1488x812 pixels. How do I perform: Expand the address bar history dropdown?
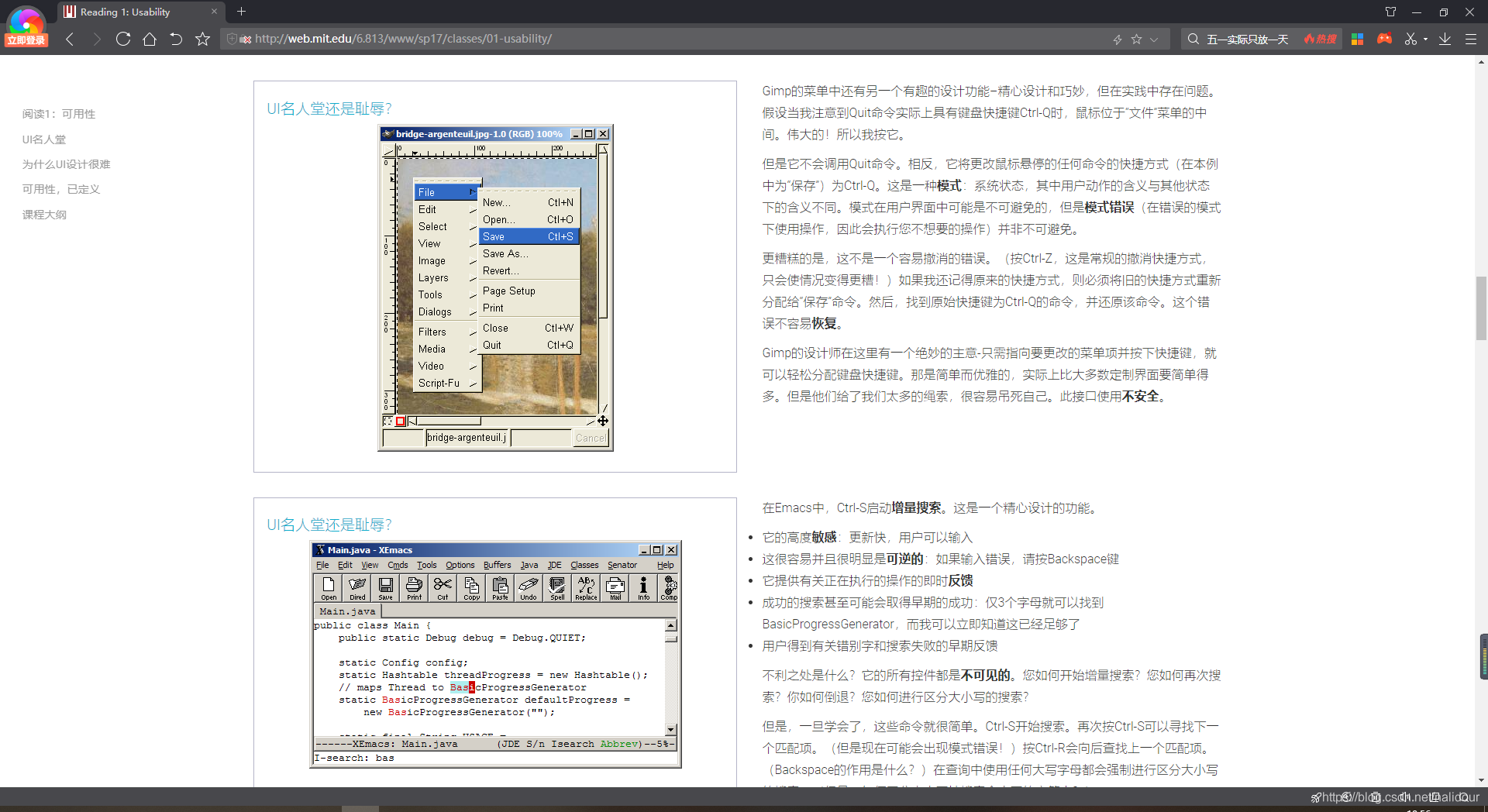[x=1154, y=39]
